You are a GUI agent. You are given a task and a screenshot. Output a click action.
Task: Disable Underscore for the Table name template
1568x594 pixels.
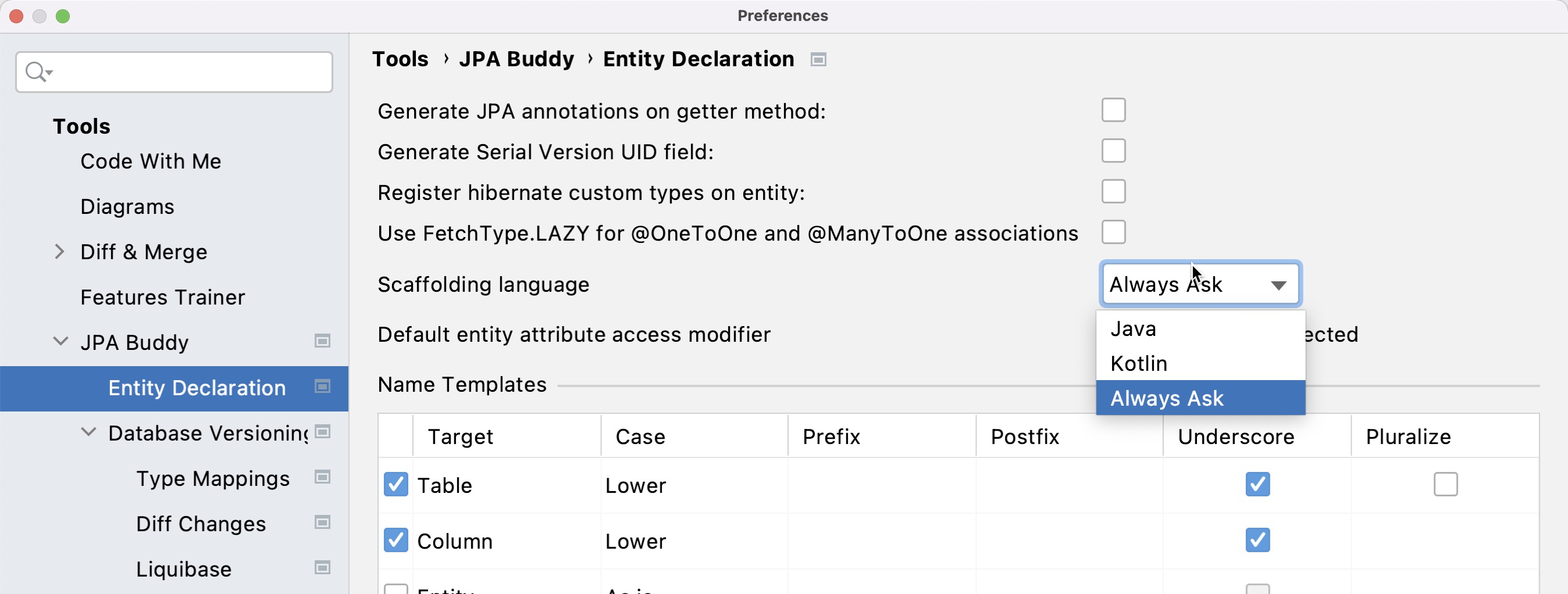click(x=1257, y=484)
